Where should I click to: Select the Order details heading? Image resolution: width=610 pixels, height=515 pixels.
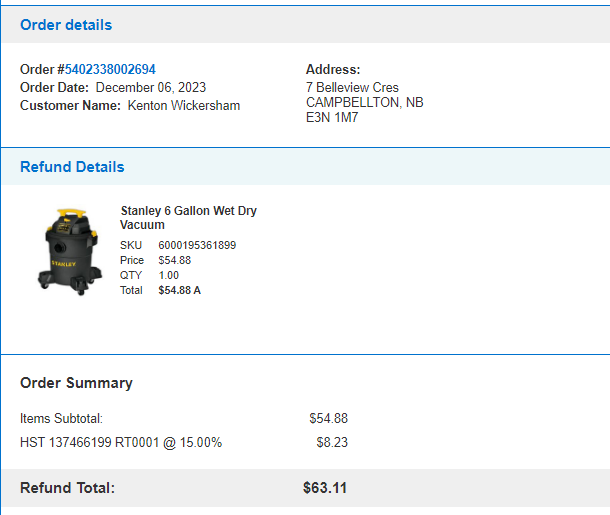pos(66,25)
